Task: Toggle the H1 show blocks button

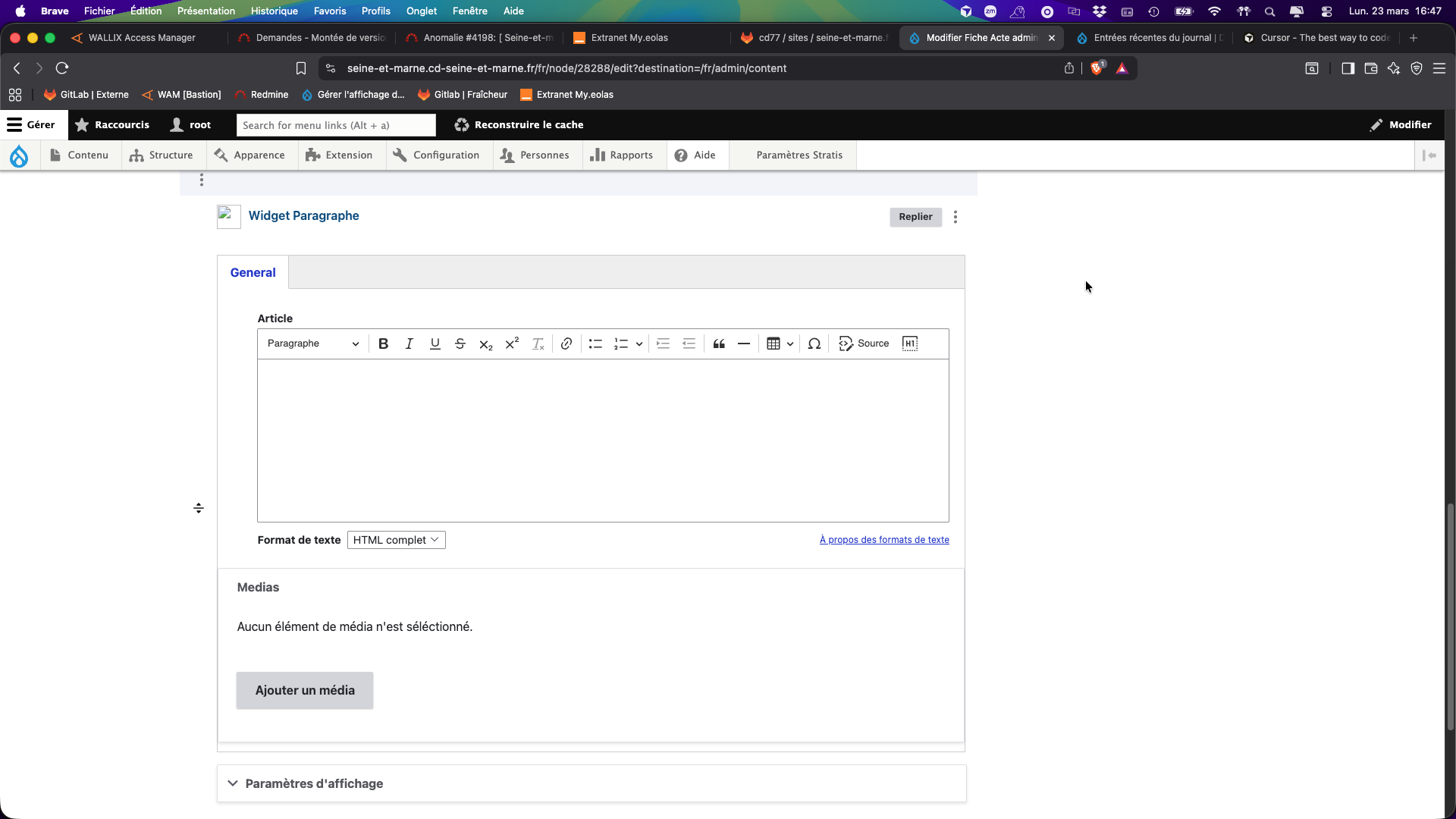Action: coord(910,344)
